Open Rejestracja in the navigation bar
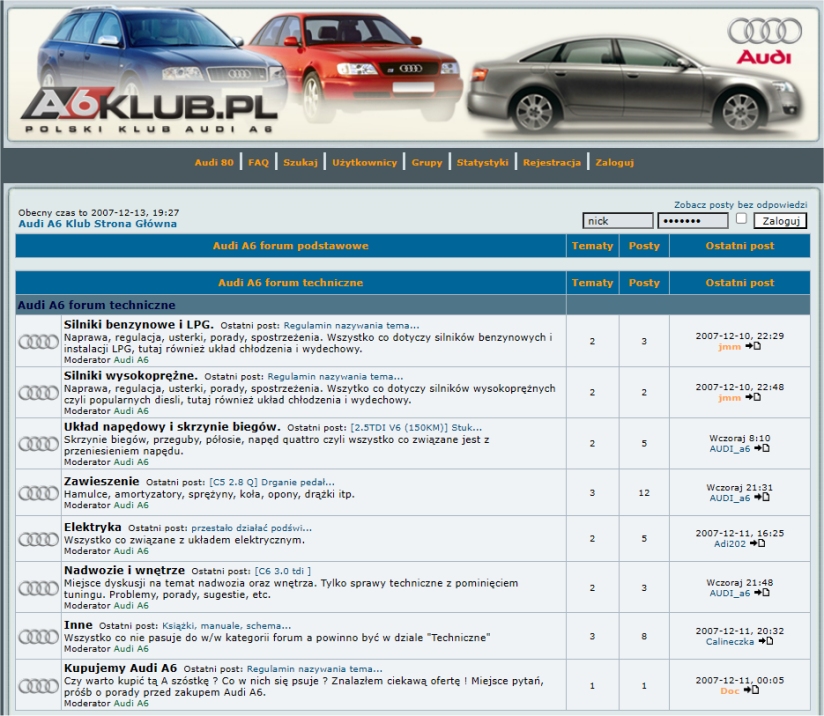 tap(552, 162)
